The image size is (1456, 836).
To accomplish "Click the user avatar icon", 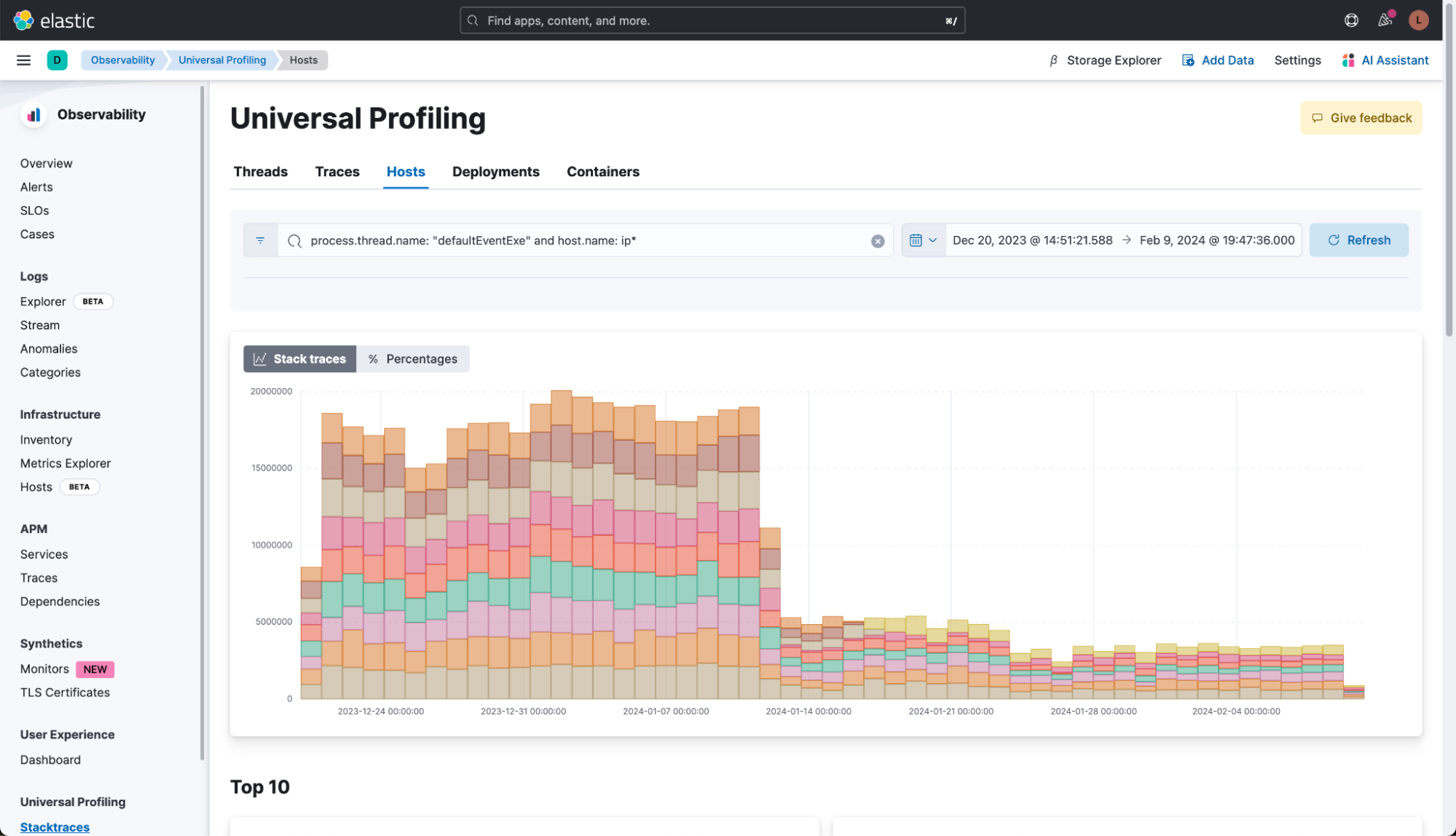I will pos(1417,20).
